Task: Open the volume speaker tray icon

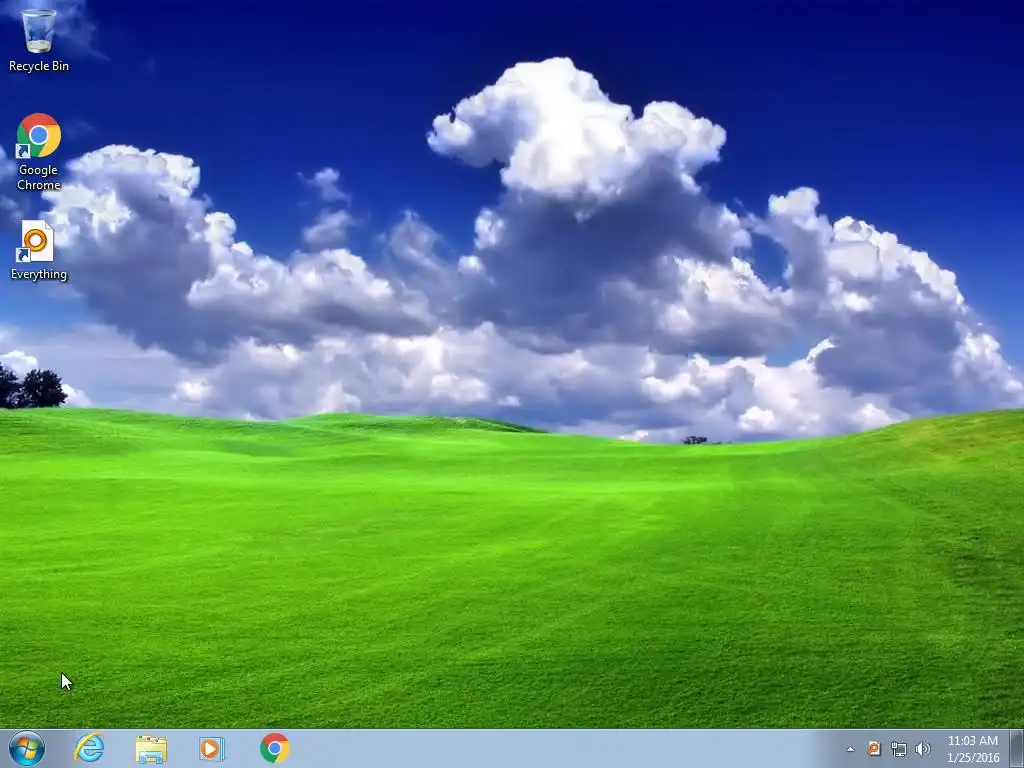Action: 923,749
